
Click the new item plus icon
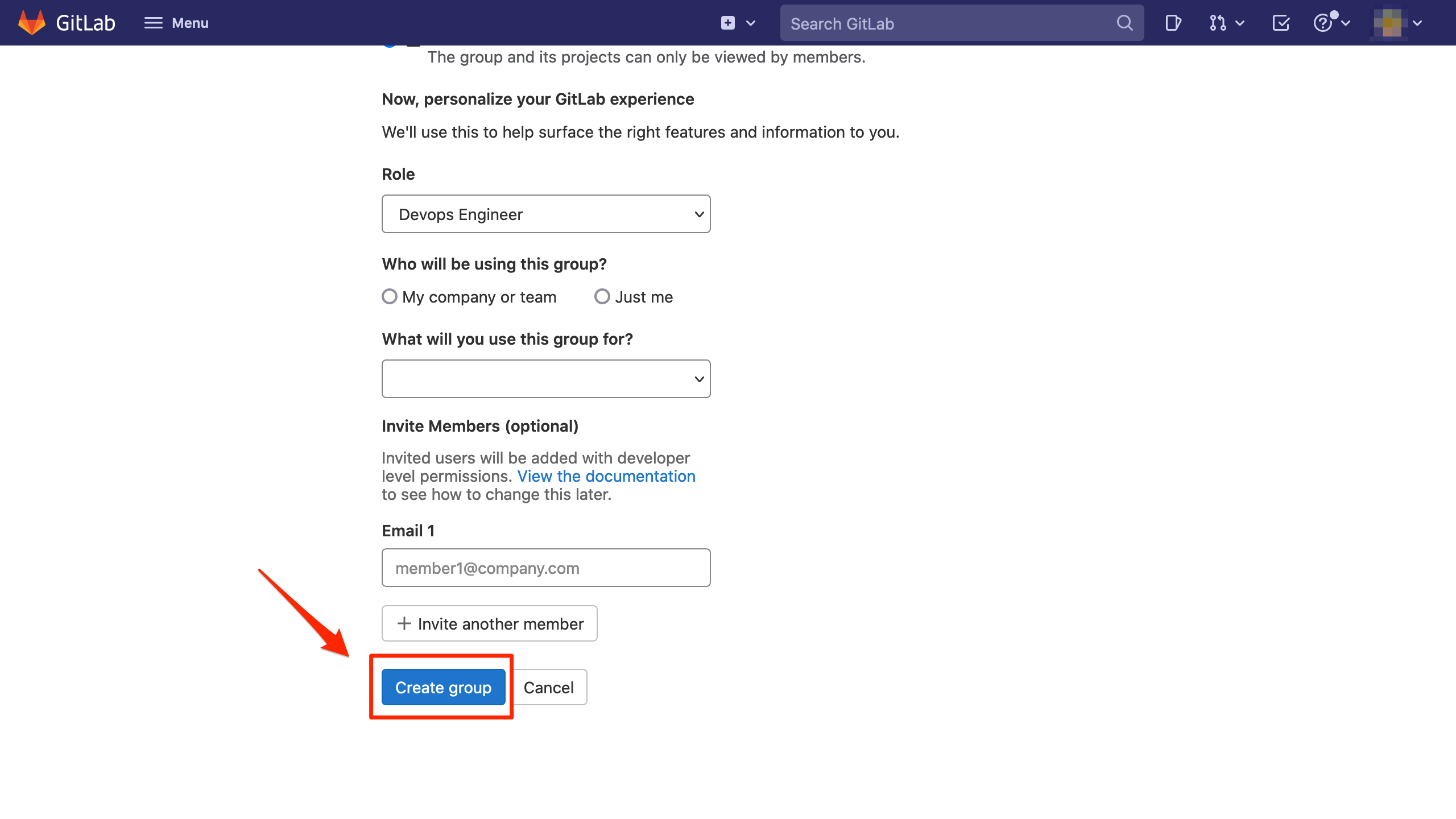click(727, 23)
